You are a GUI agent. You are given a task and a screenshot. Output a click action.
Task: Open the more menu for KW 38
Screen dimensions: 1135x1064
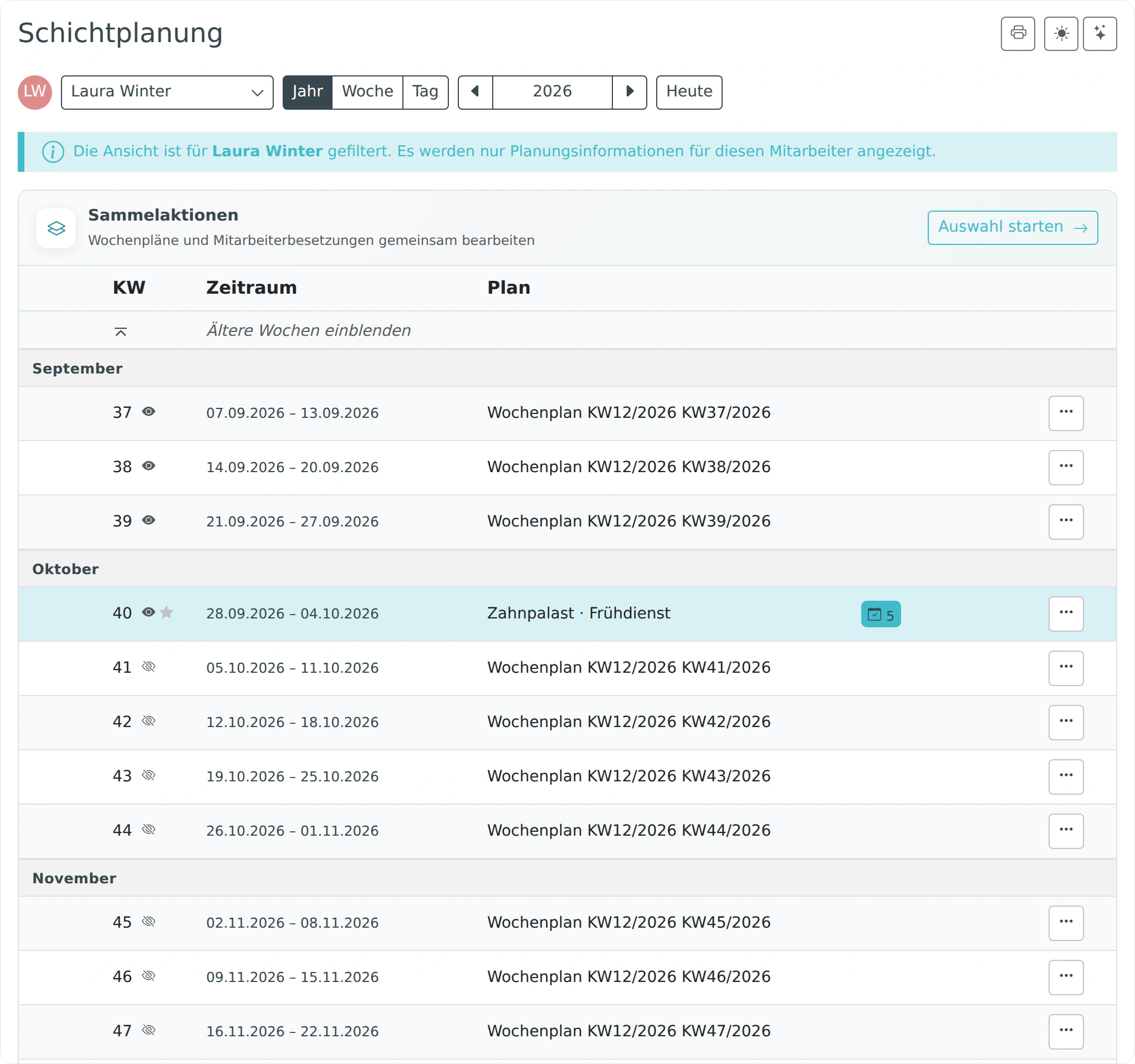pyautogui.click(x=1066, y=468)
